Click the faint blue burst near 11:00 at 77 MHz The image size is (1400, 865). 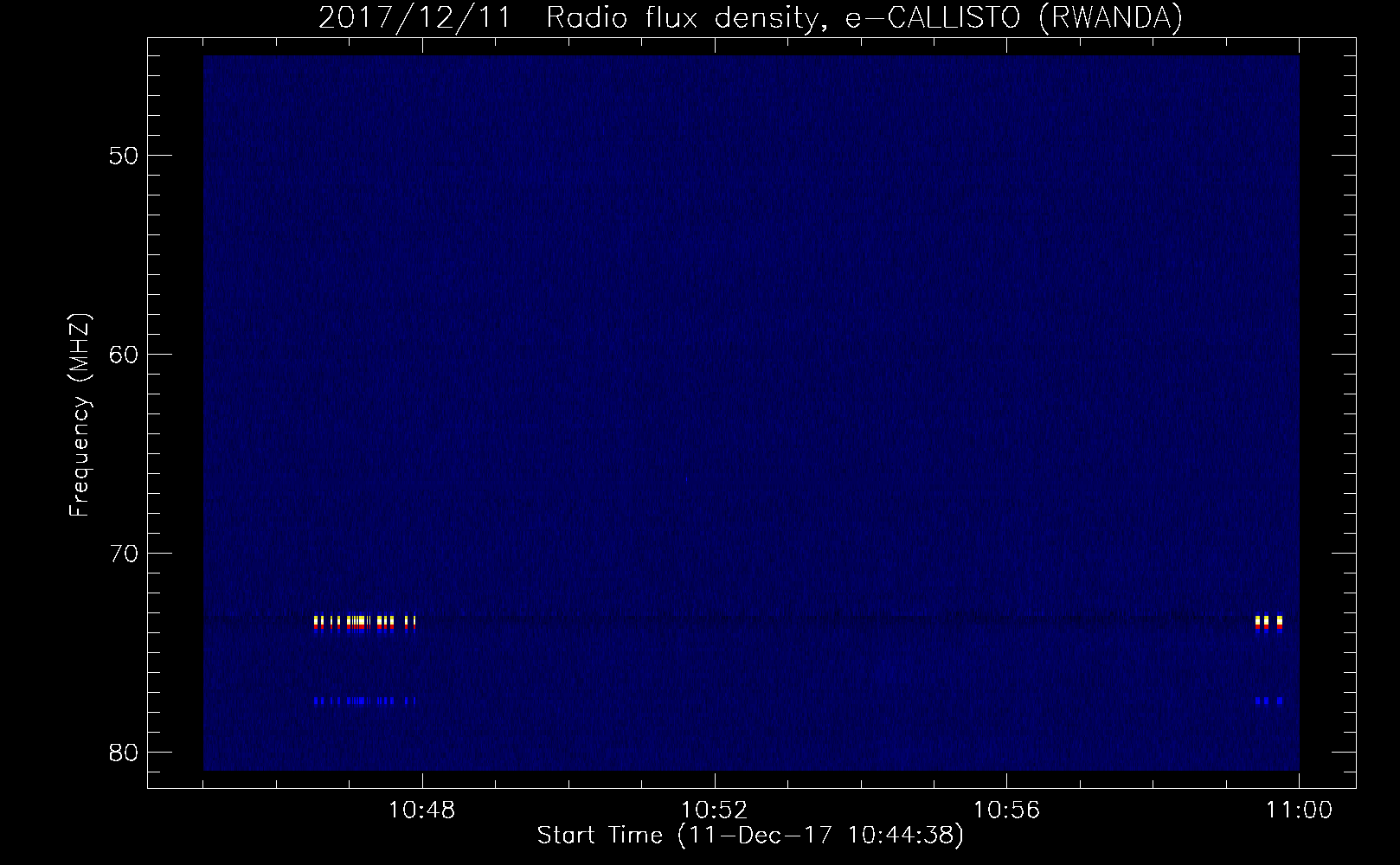click(x=1268, y=701)
